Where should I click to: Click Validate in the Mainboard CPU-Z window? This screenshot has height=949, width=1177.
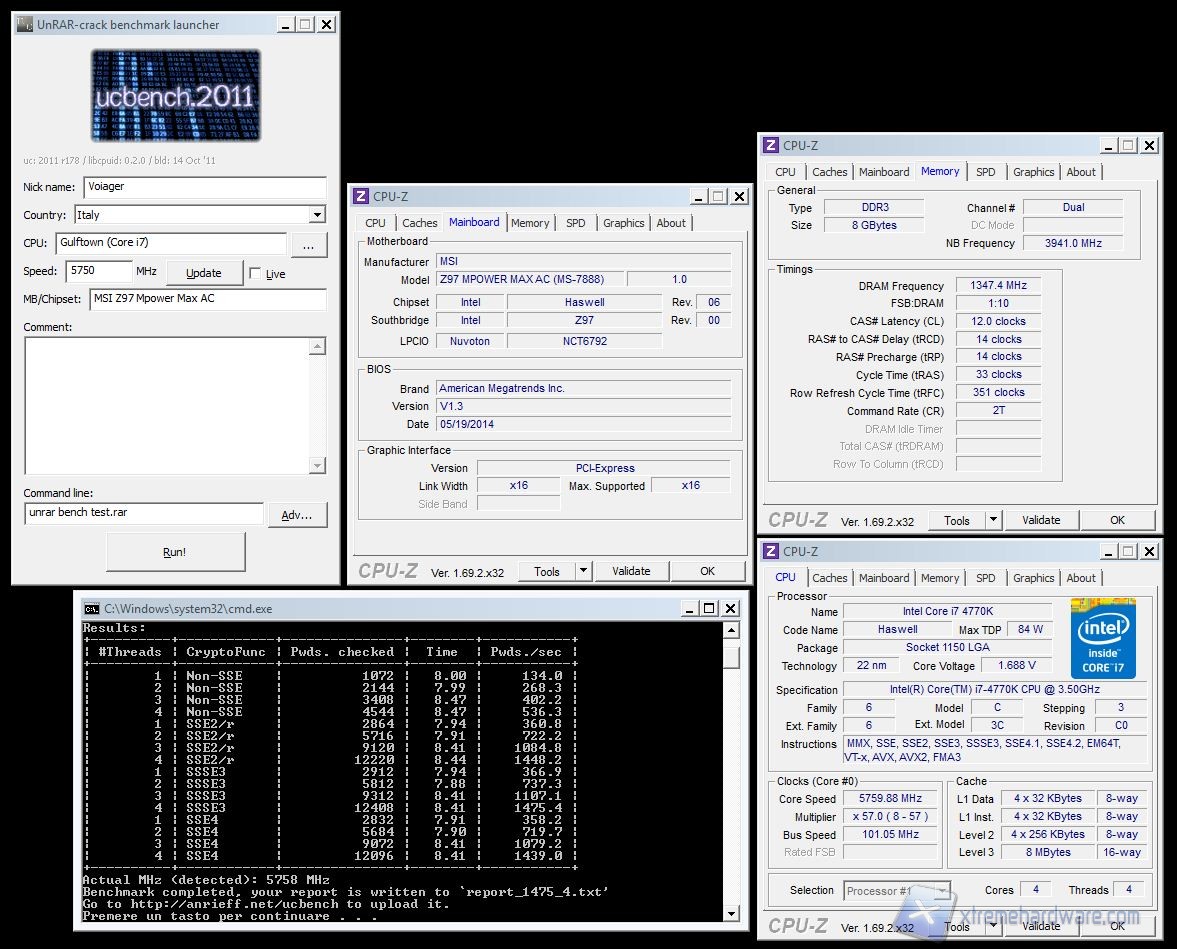[631, 572]
